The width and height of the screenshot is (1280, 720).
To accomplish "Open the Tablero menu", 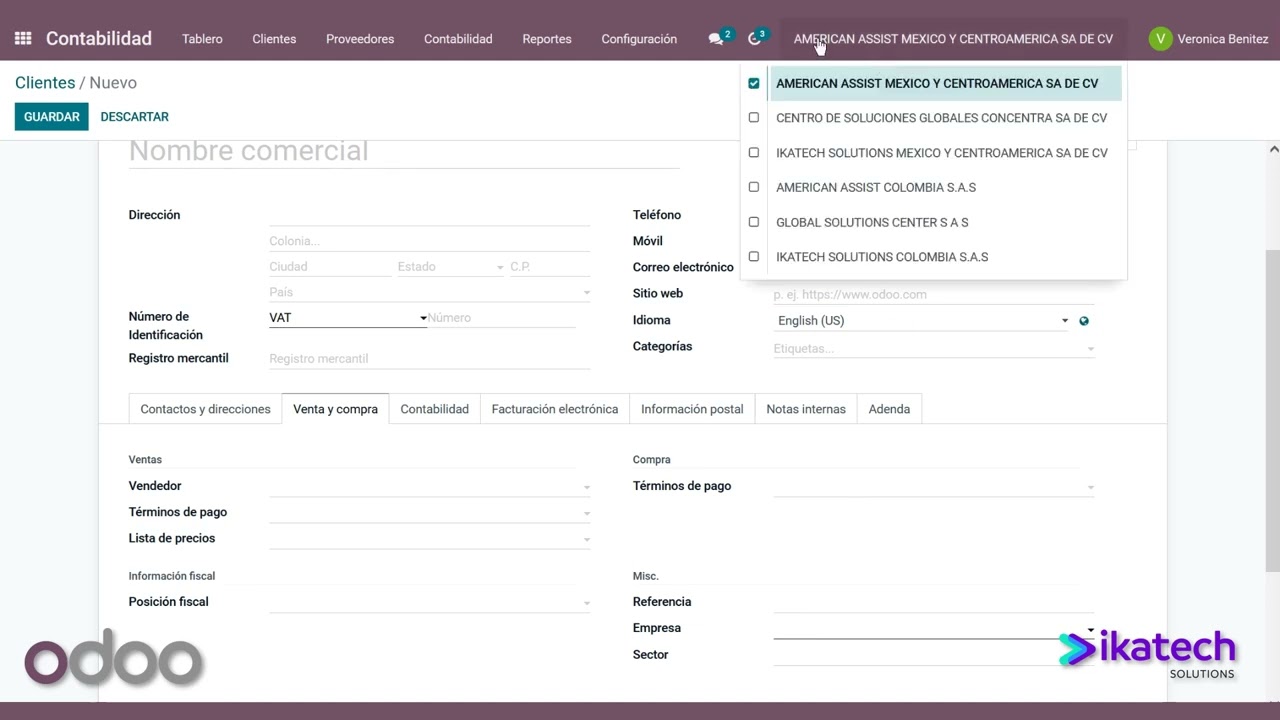I will pyautogui.click(x=202, y=39).
